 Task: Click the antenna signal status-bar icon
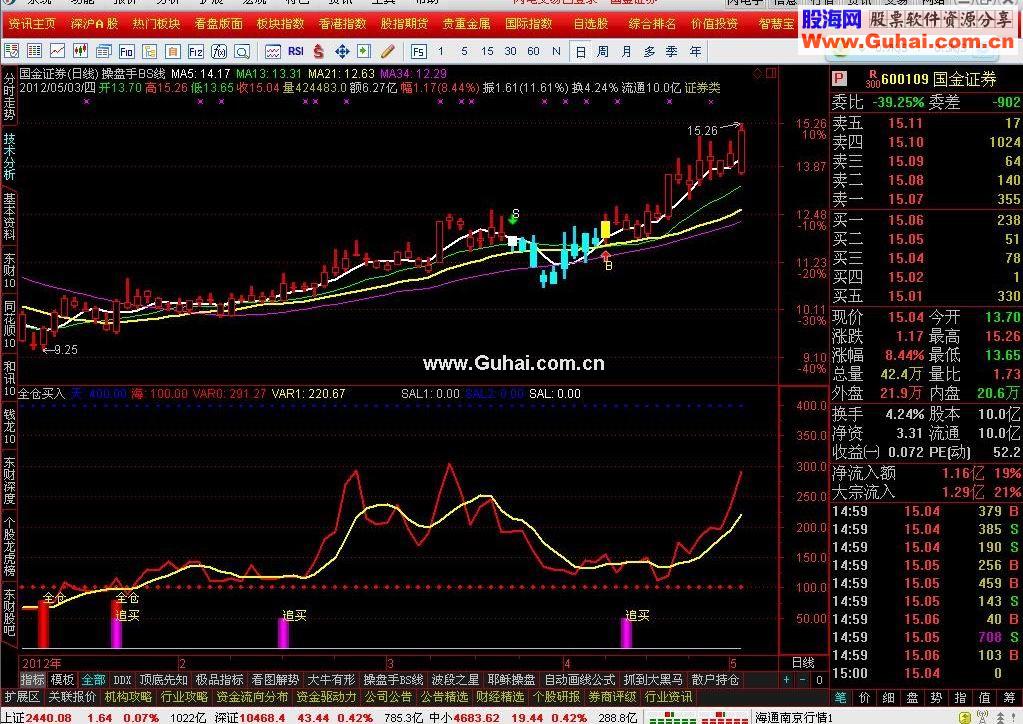tap(983, 717)
